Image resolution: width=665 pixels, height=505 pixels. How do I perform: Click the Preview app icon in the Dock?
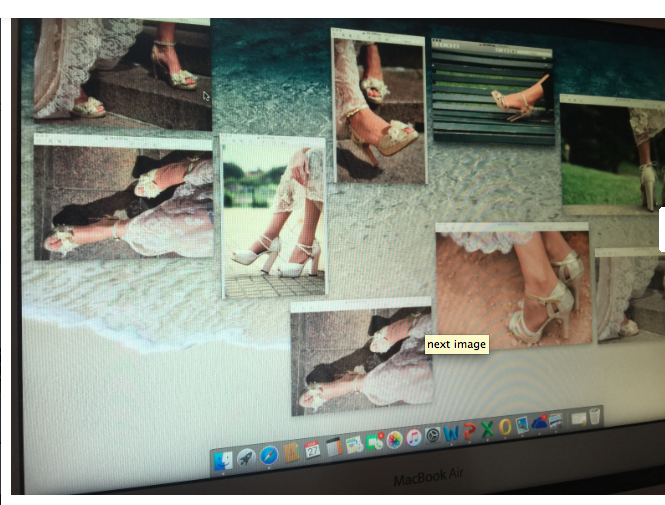point(522,425)
